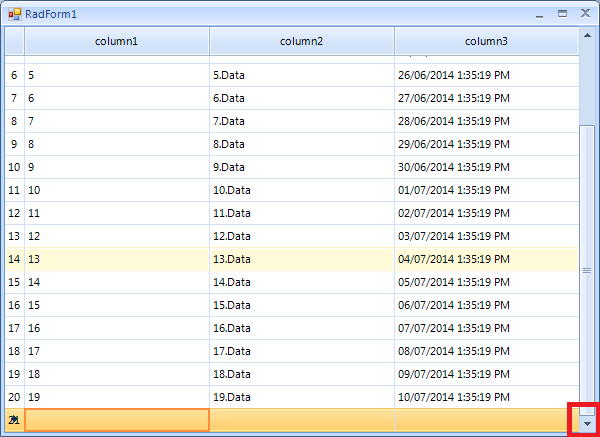Click the new row column2 cell

pyautogui.click(x=302, y=420)
